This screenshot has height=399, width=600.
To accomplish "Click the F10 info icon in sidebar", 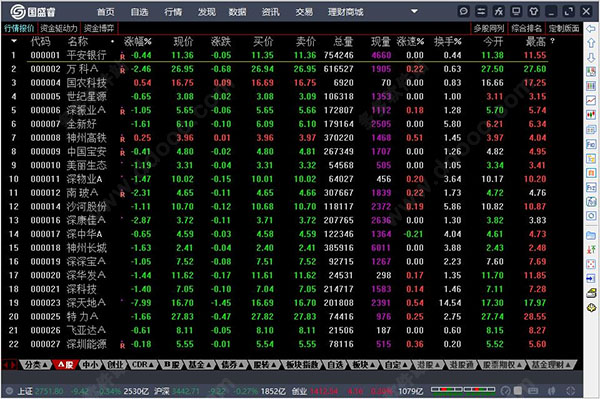I will (x=591, y=144).
